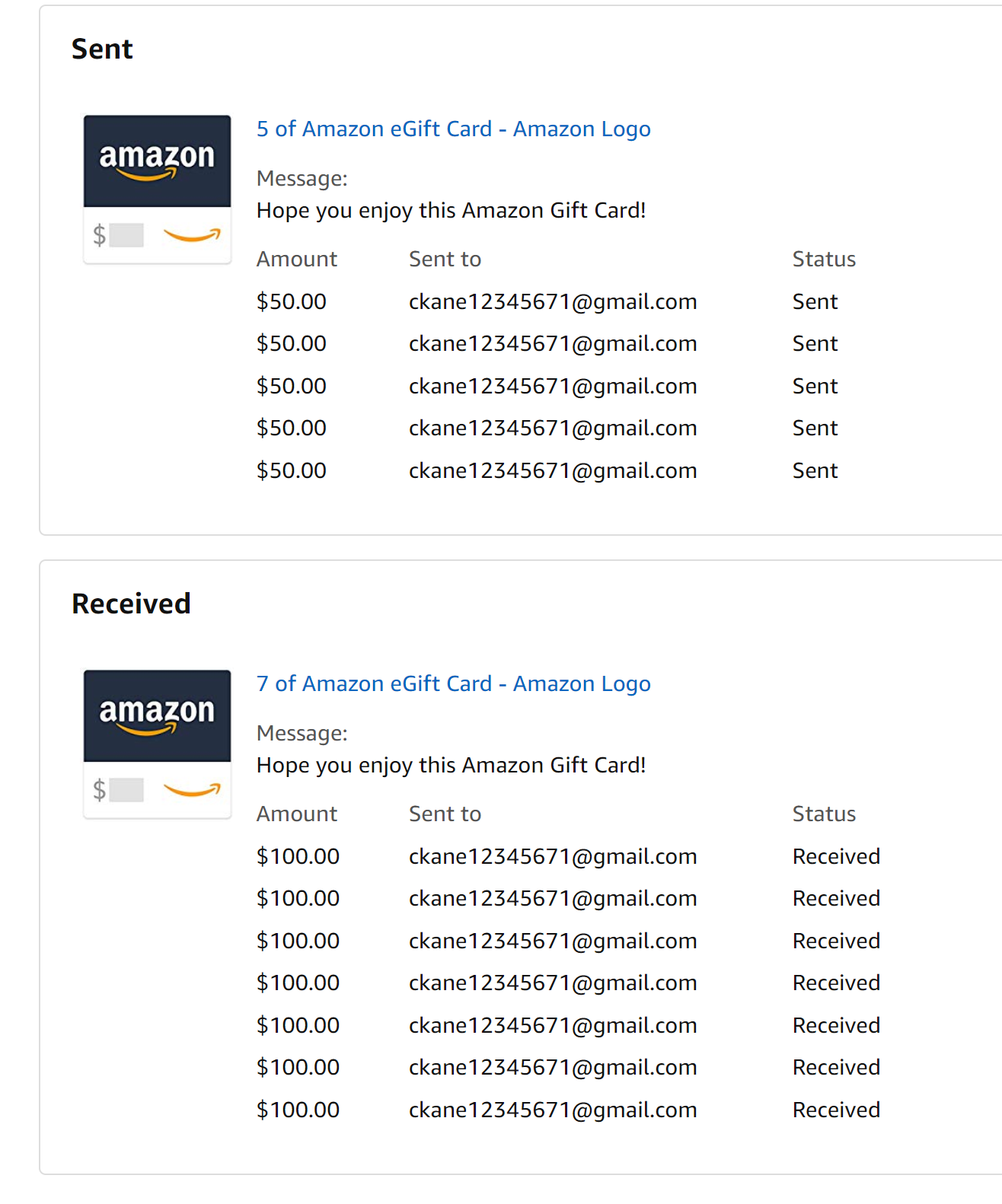1002x1204 pixels.
Task: Click the Received section heading
Action: tap(131, 604)
